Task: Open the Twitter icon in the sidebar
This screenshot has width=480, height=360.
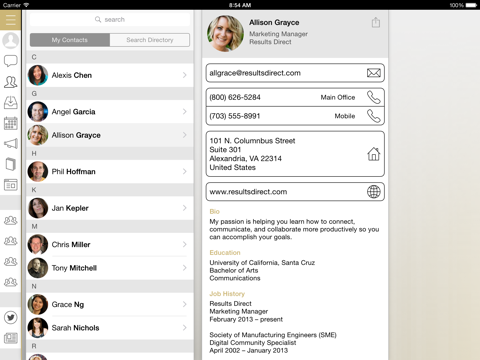Action: [x=11, y=317]
